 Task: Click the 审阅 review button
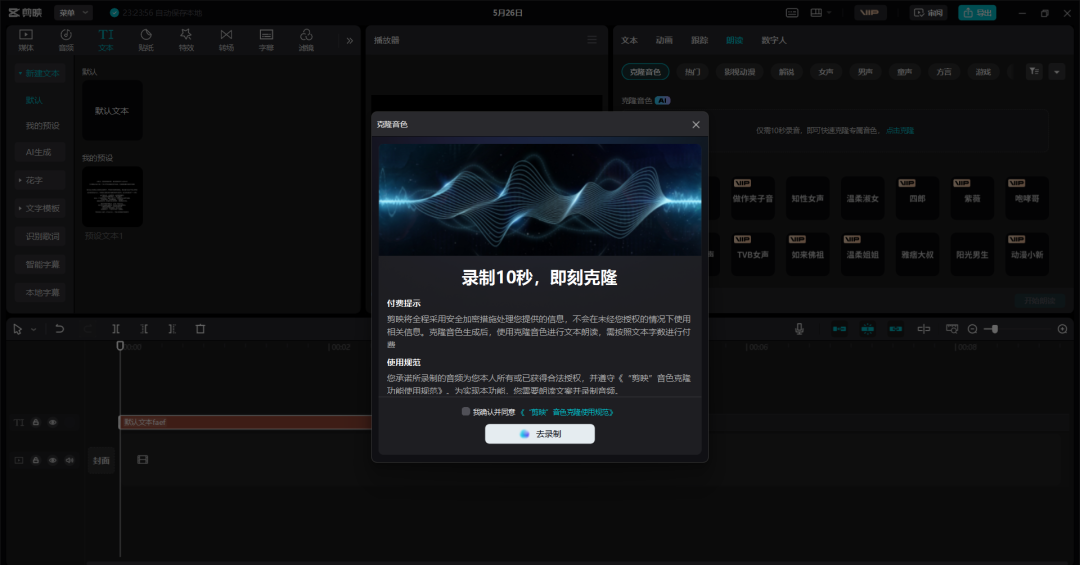click(x=928, y=12)
